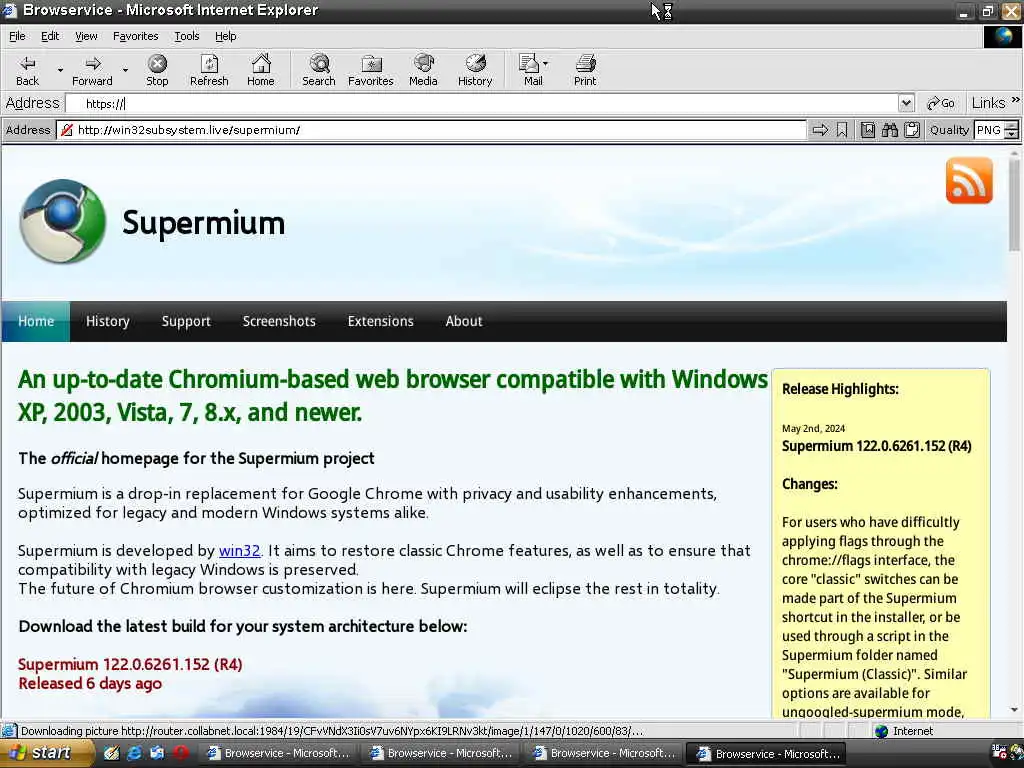The width and height of the screenshot is (1024, 768).
Task: Open the View menu
Action: (x=86, y=36)
